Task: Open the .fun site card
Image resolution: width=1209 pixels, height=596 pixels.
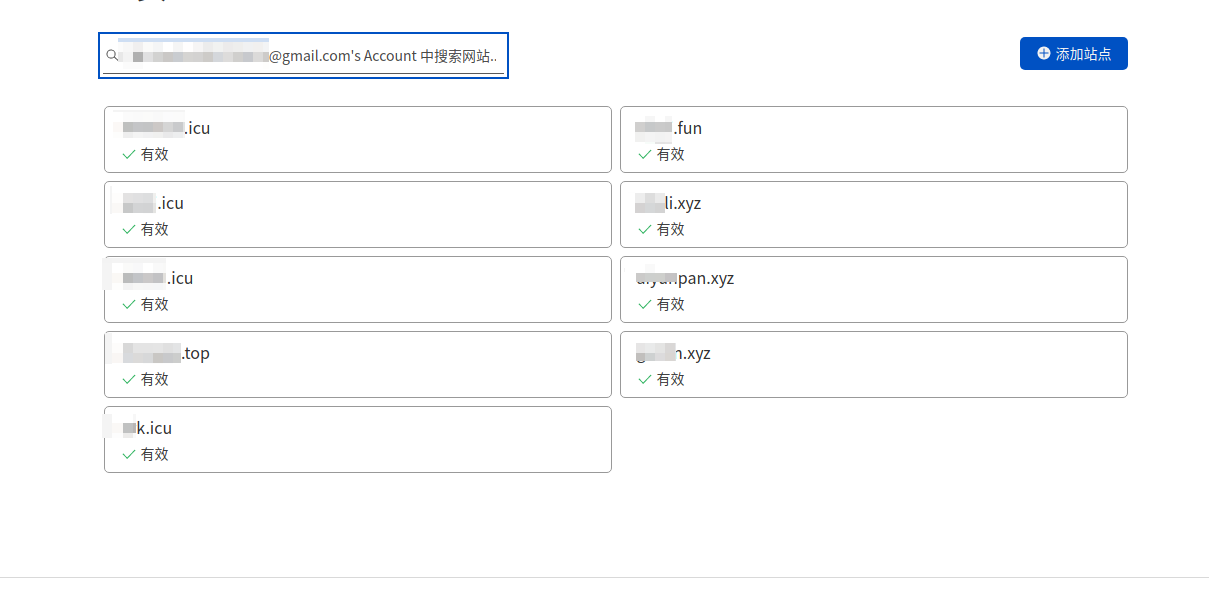Action: click(873, 139)
